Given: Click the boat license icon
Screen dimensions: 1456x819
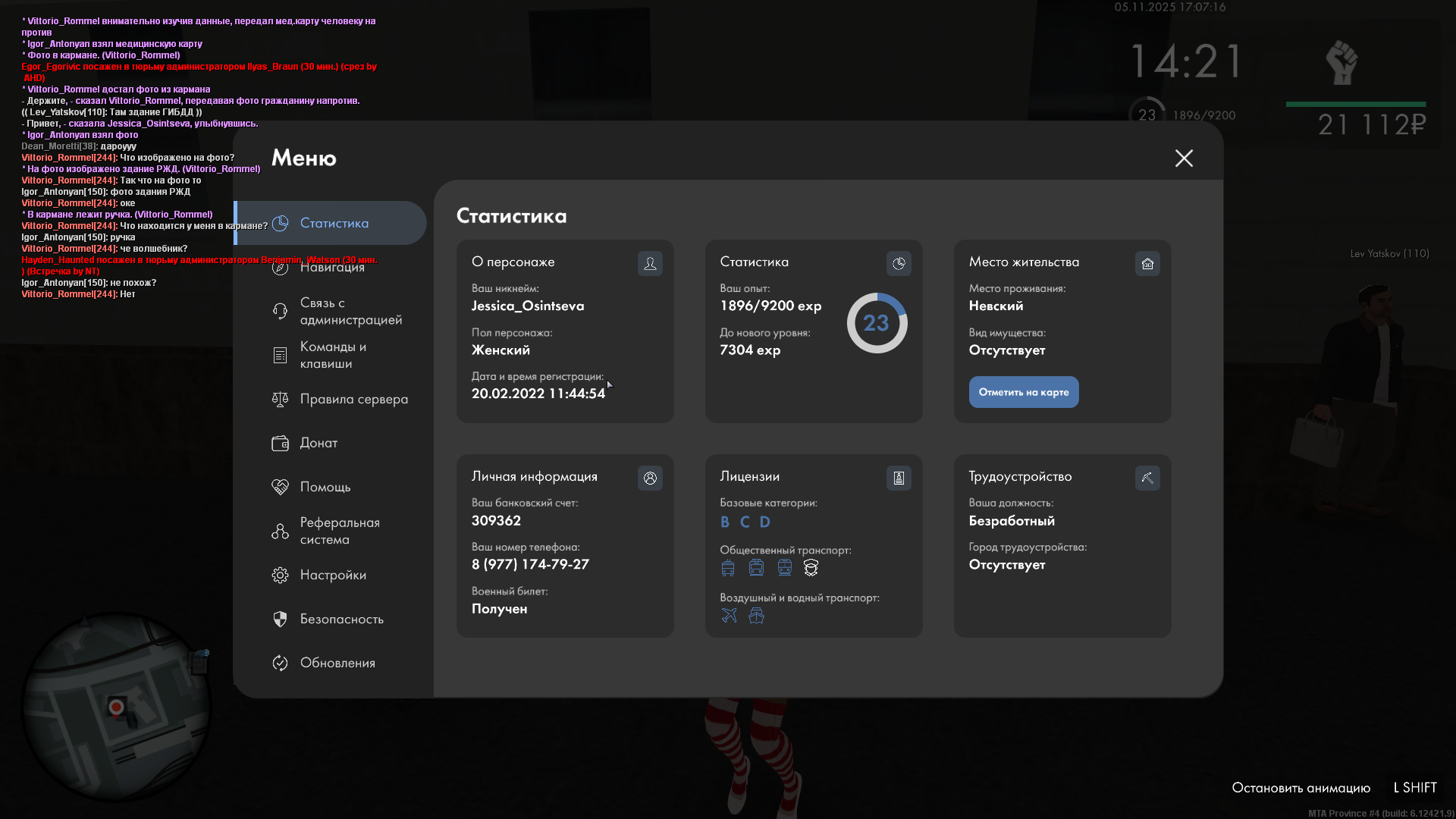Looking at the screenshot, I should click(x=756, y=616).
